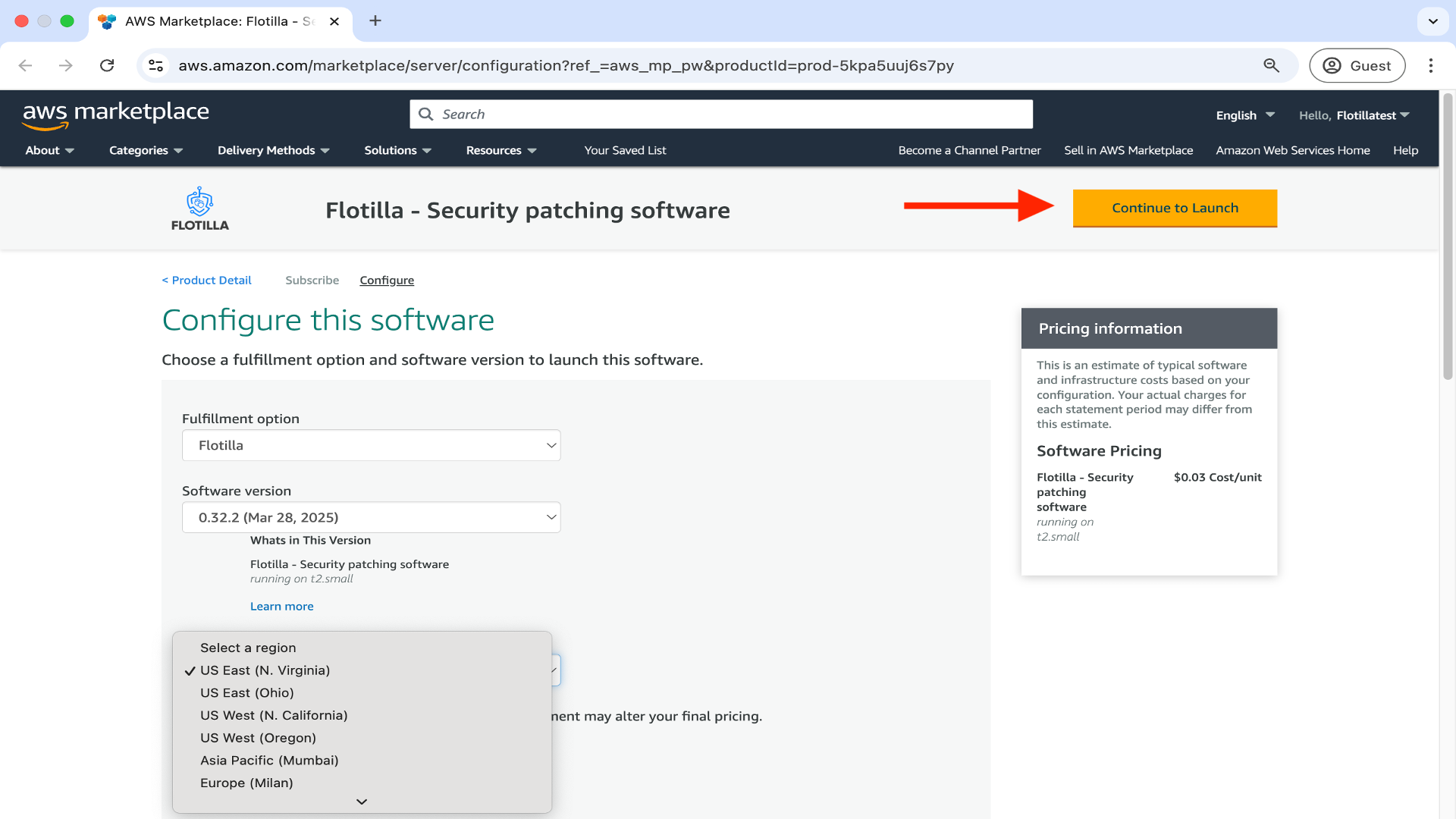The width and height of the screenshot is (1456, 819).
Task: Click the site information icon in address bar
Action: point(156,66)
